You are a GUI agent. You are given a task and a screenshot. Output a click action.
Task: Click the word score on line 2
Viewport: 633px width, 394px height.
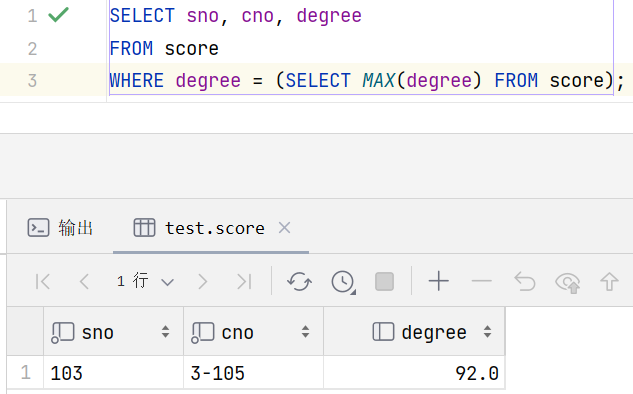192,49
